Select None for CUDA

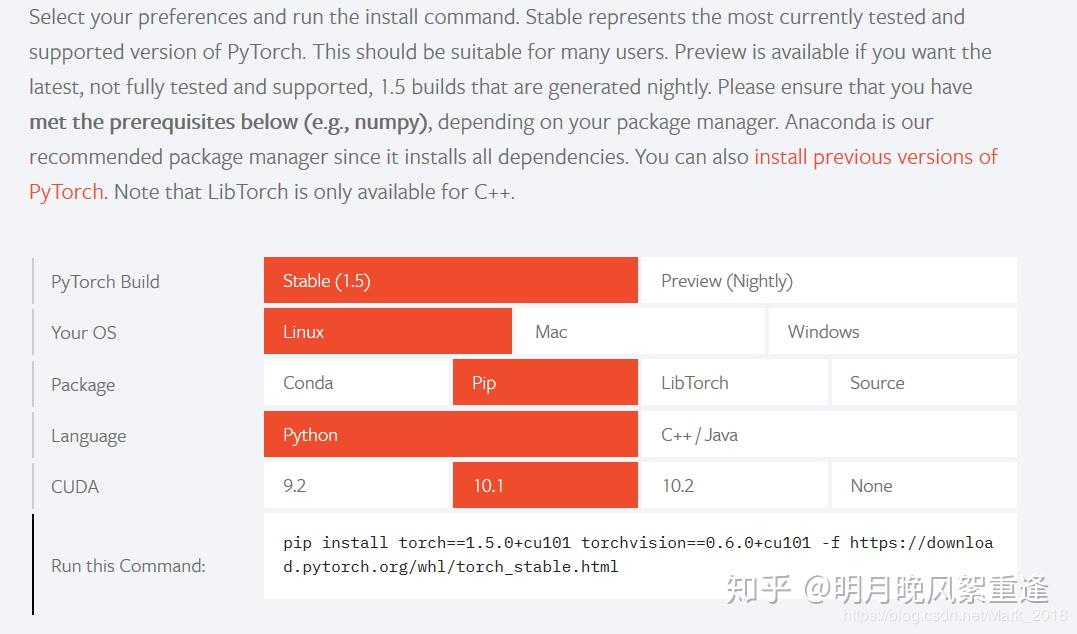(x=924, y=485)
